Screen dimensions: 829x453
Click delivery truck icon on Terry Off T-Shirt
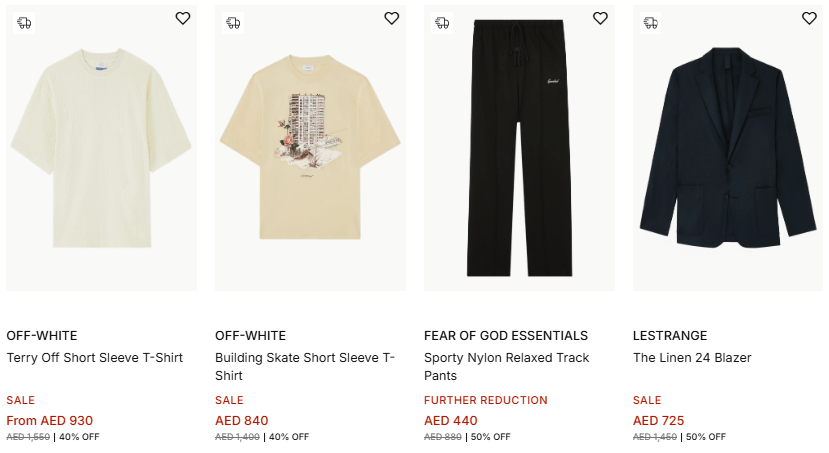(24, 22)
